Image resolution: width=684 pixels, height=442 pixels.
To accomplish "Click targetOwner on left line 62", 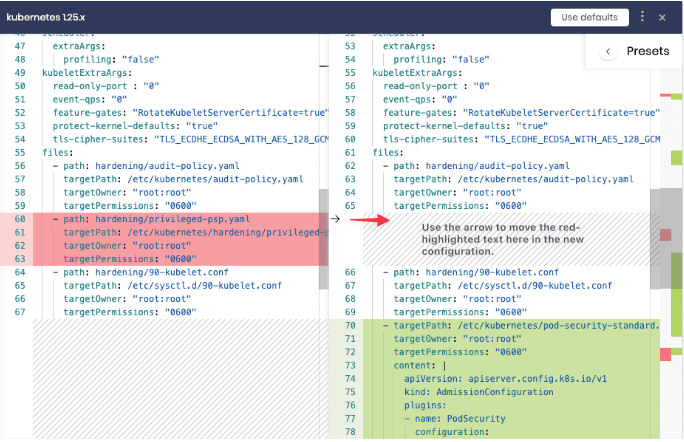I will pyautogui.click(x=127, y=246).
